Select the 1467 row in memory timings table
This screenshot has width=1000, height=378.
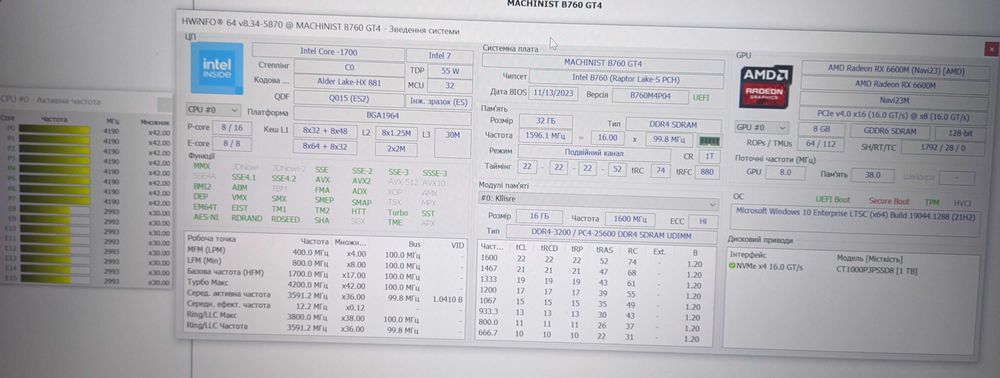tap(594, 271)
